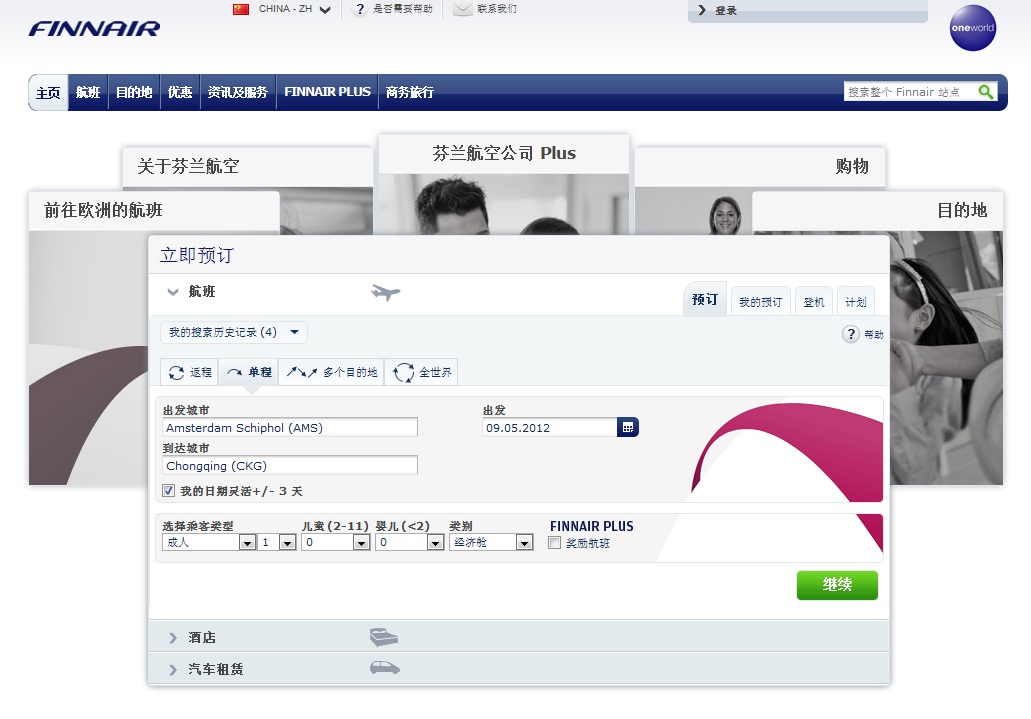Click the help question mark icon in booking panel
Image resolution: width=1031 pixels, height=719 pixels.
pos(851,334)
